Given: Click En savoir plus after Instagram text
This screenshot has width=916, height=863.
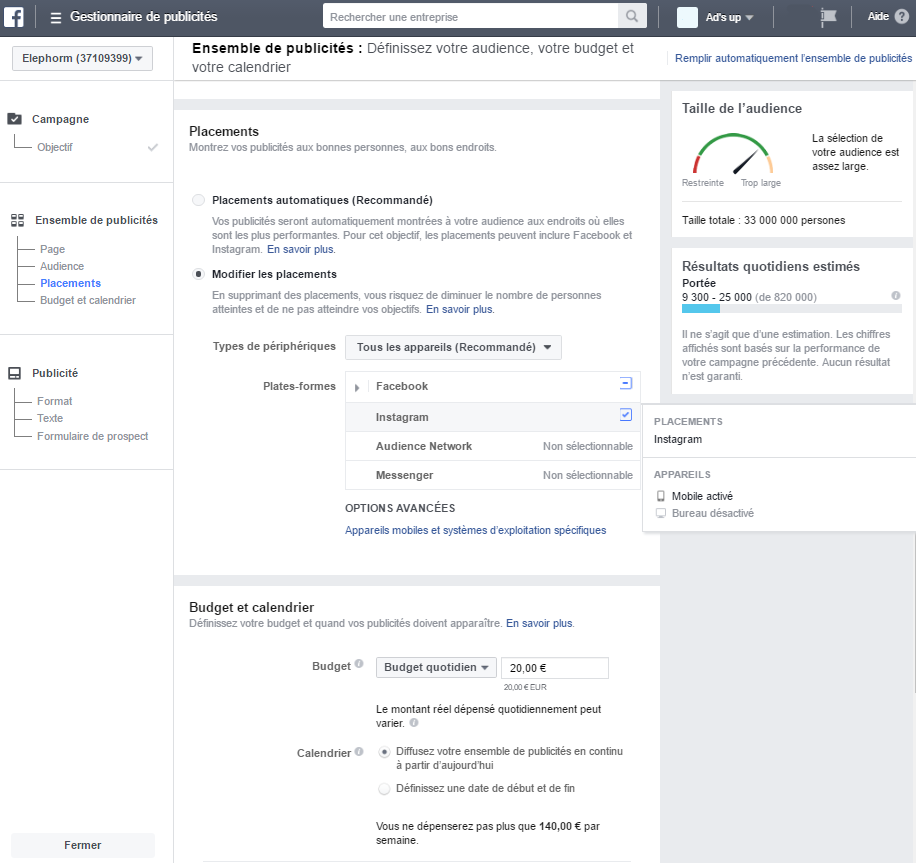Looking at the screenshot, I should [301, 249].
